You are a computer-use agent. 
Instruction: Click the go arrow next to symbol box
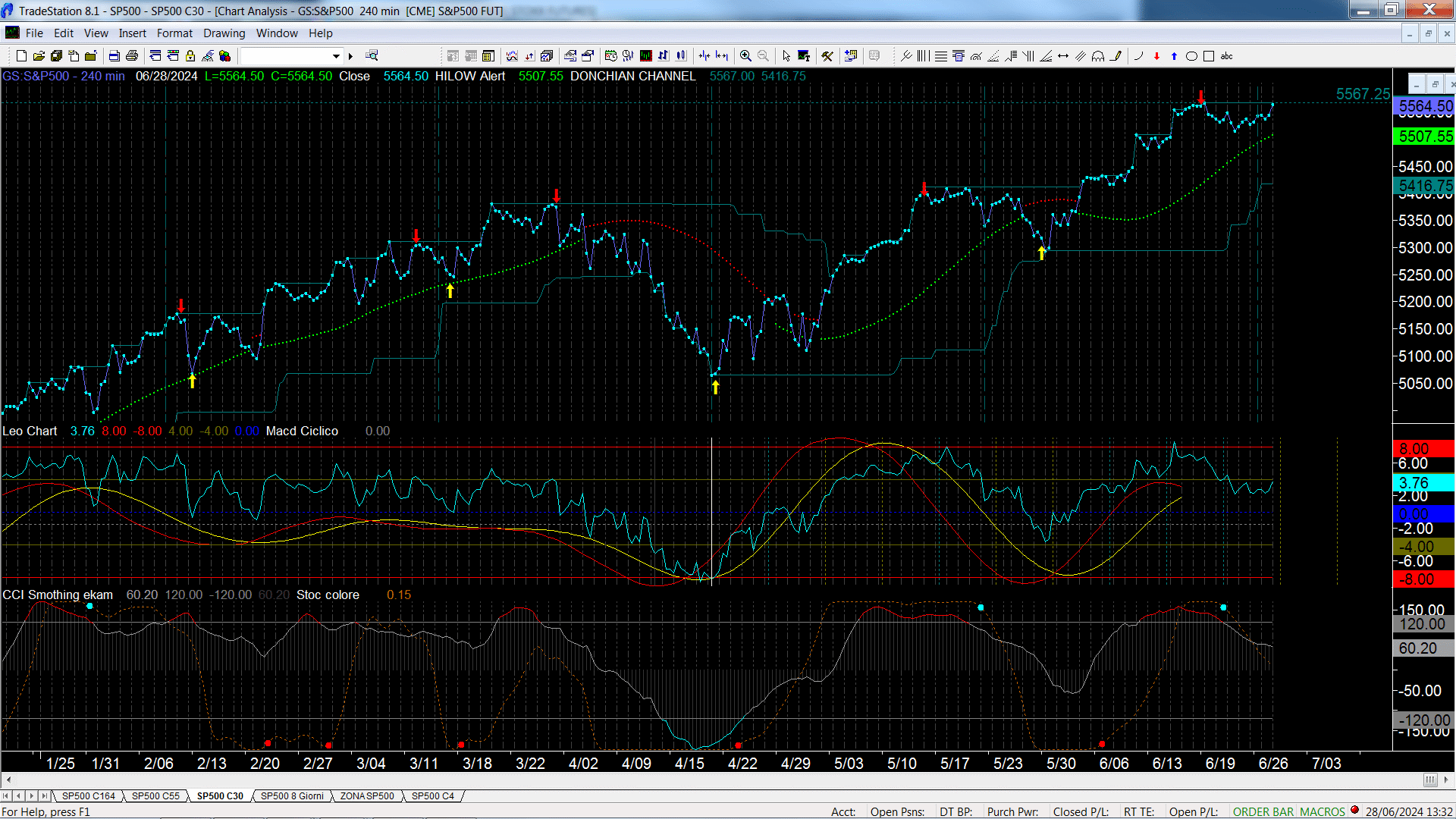[x=350, y=56]
